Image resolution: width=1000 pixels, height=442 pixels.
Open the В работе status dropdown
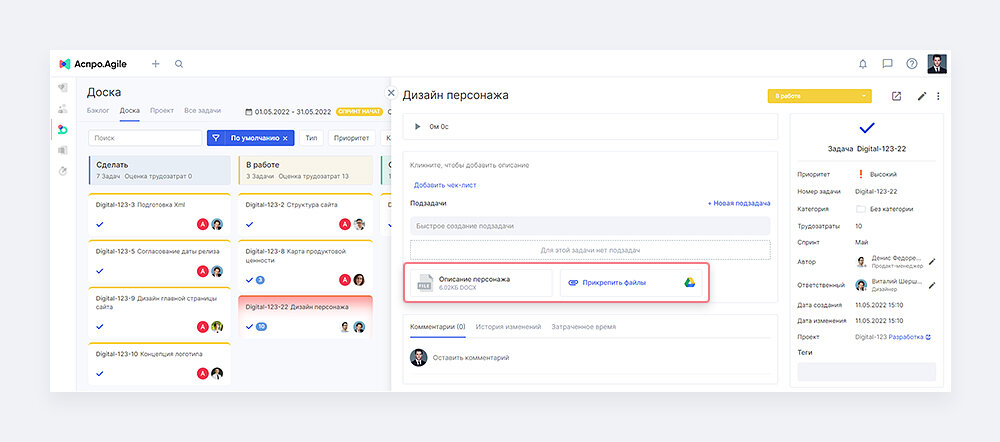coord(820,96)
